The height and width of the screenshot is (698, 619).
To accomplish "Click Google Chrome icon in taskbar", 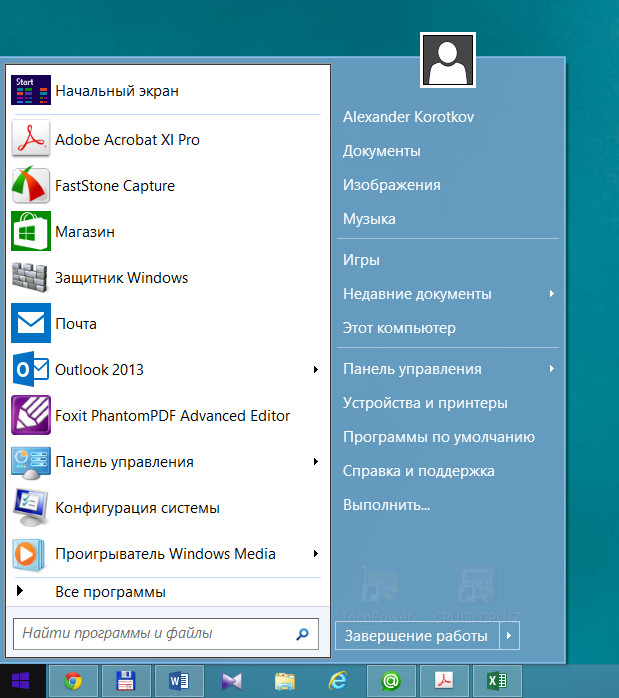I will tap(72, 682).
